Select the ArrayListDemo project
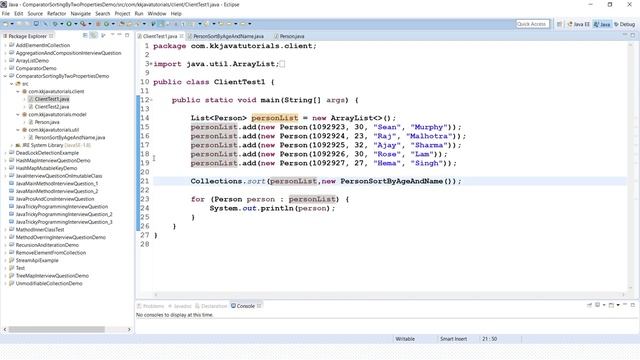The height and width of the screenshot is (360, 640). 32,61
